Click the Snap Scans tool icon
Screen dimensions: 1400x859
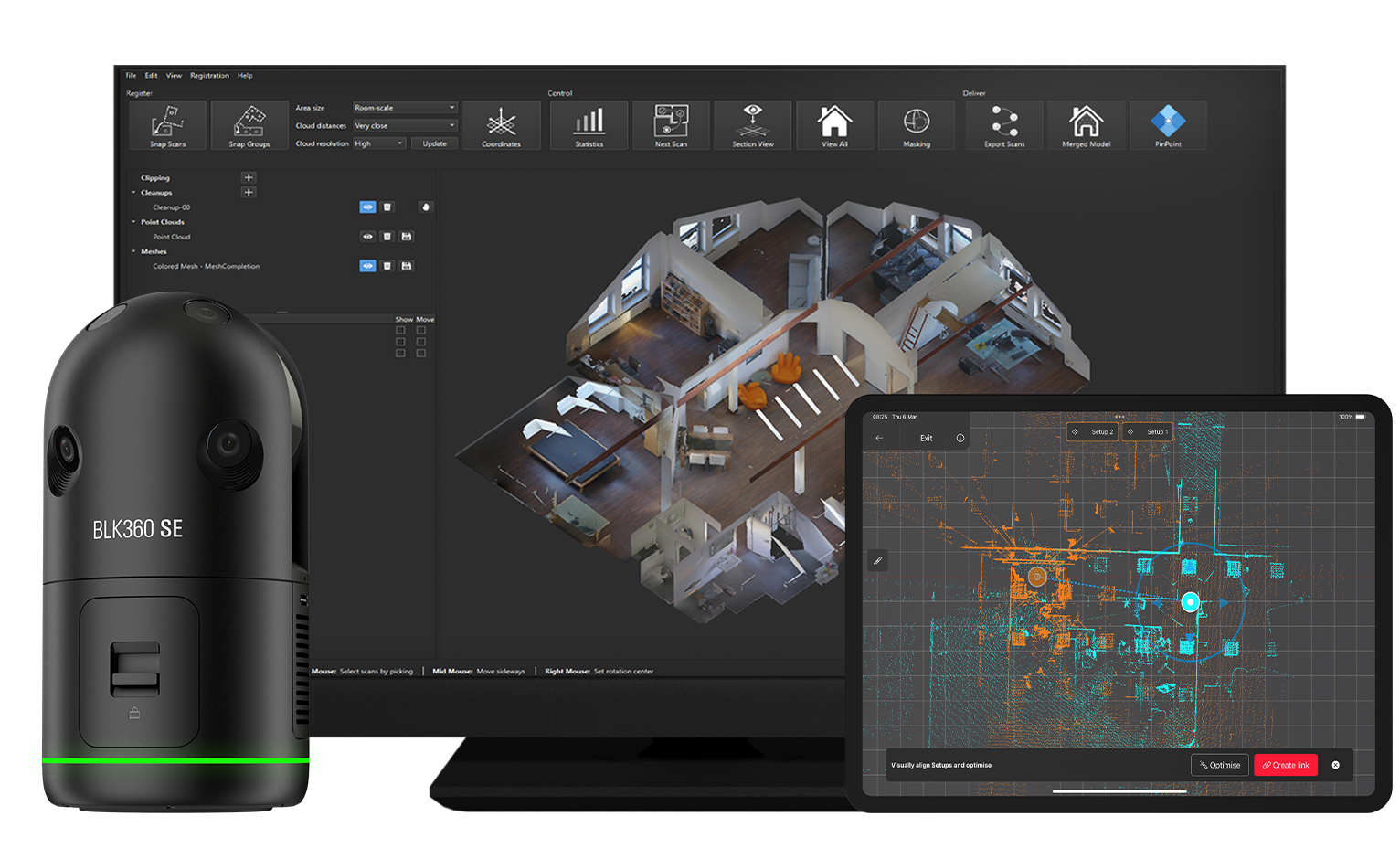(x=167, y=124)
